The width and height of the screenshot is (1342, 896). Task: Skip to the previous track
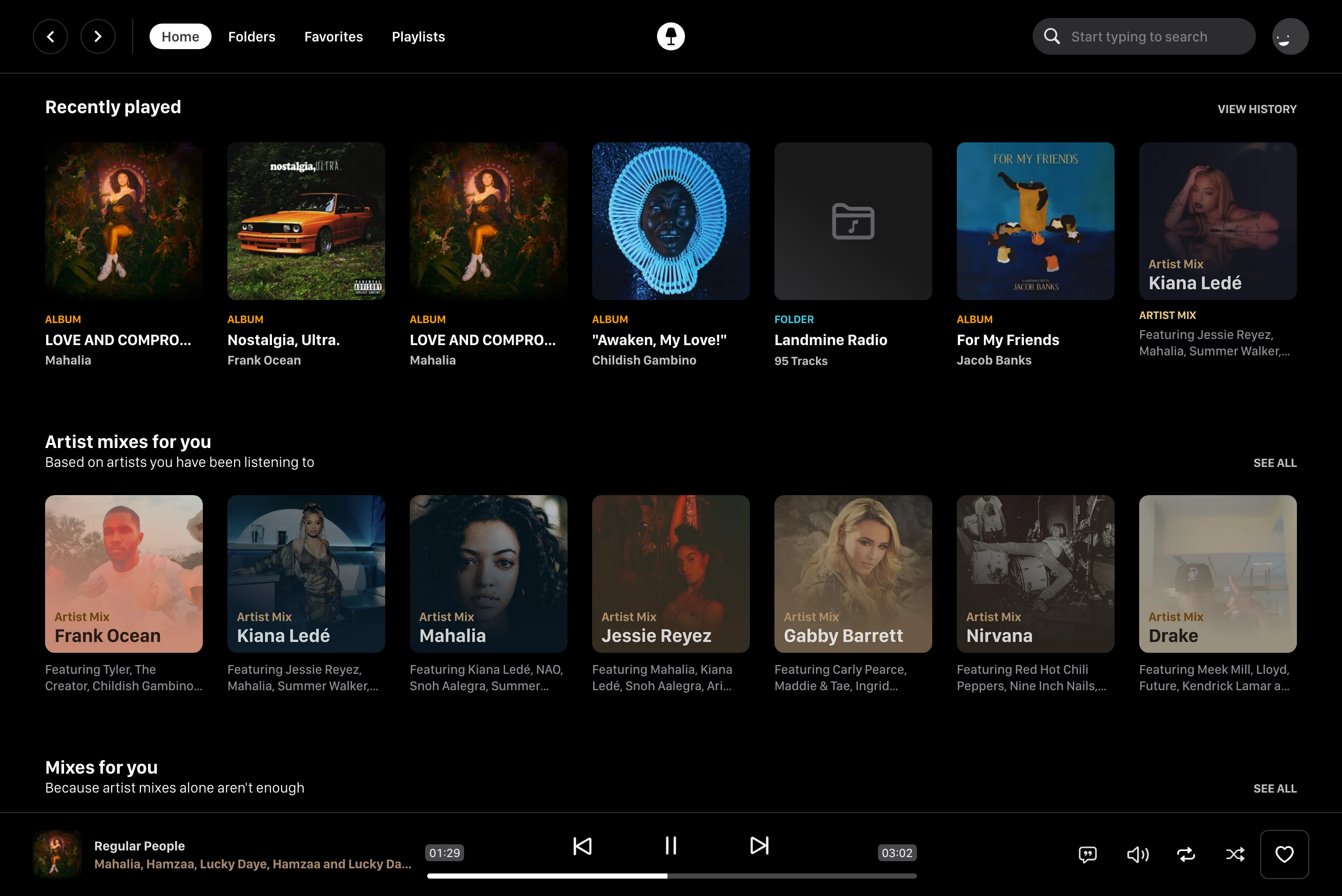click(582, 846)
